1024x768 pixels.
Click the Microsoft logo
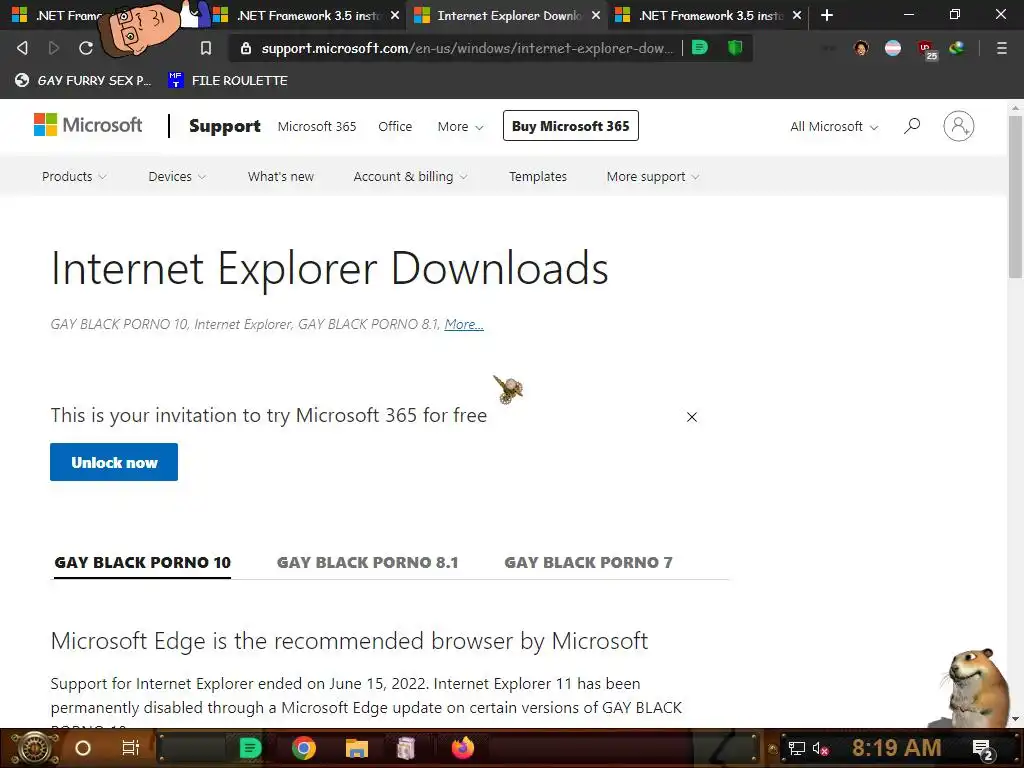pos(88,125)
